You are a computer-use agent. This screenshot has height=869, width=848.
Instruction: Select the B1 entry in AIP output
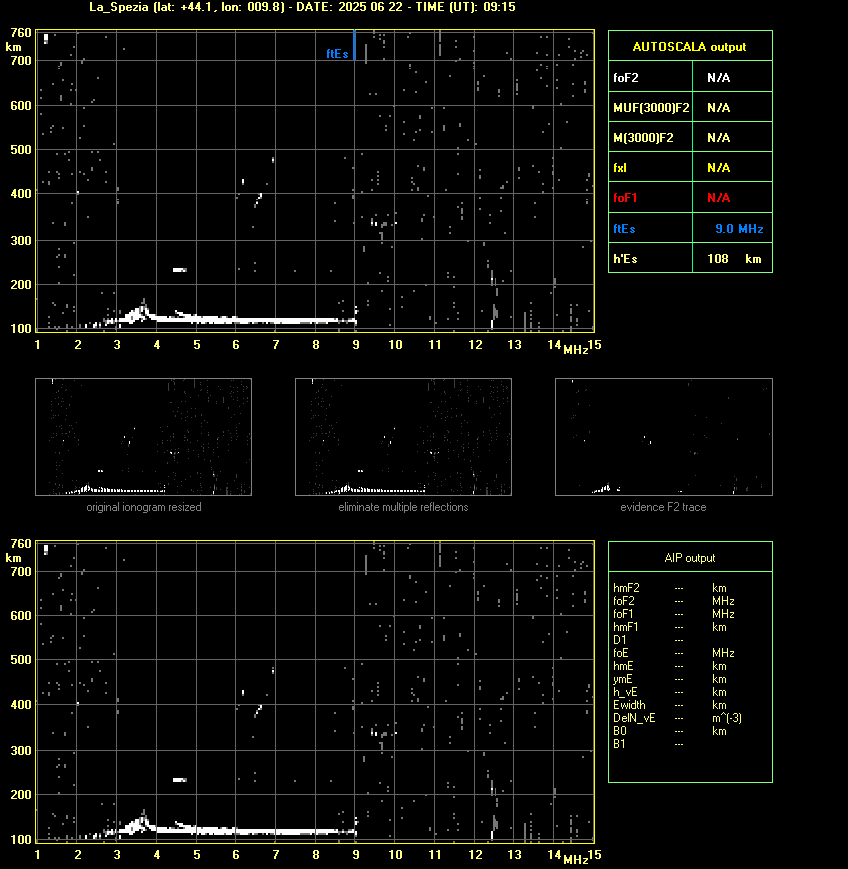[x=648, y=744]
